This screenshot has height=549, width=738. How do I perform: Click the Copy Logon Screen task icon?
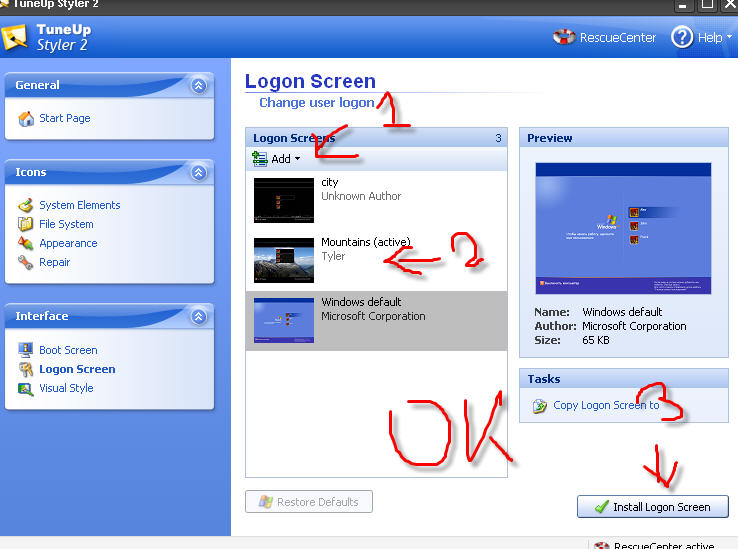coord(539,405)
